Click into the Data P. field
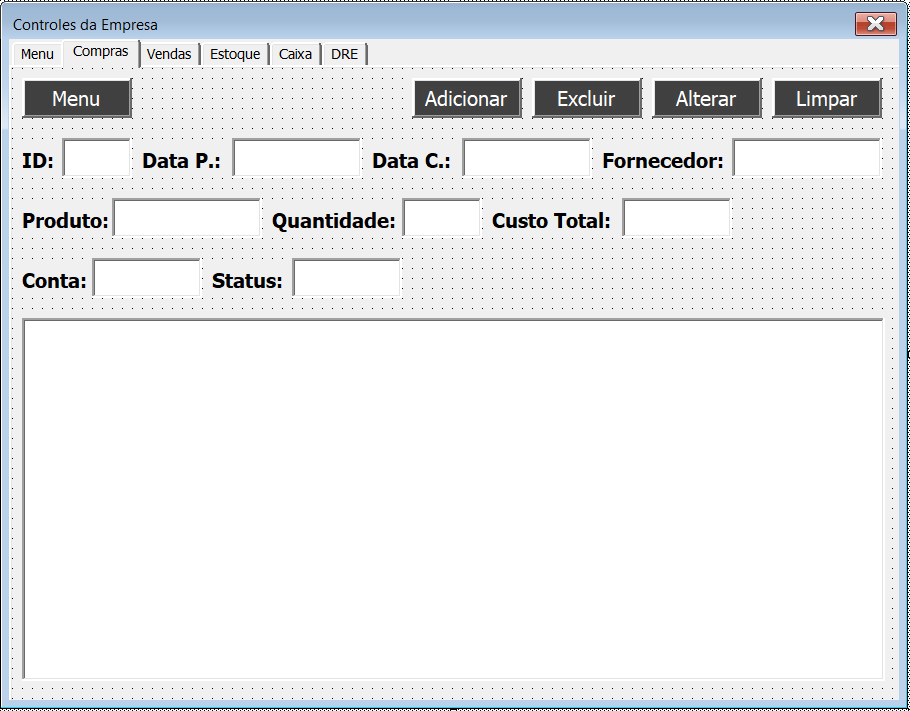Image resolution: width=910 pixels, height=711 pixels. tap(297, 157)
